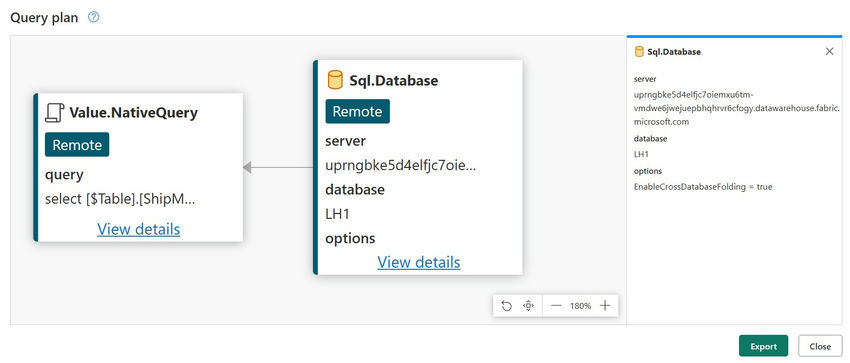Click the Sql.Database cylinder icon in the node
This screenshot has width=850, height=363.
tap(335, 80)
